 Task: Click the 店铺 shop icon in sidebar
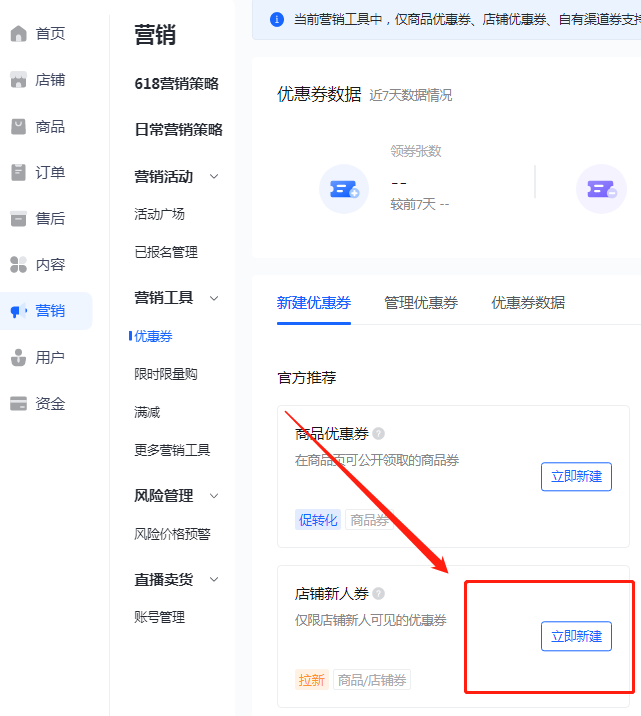click(18, 80)
